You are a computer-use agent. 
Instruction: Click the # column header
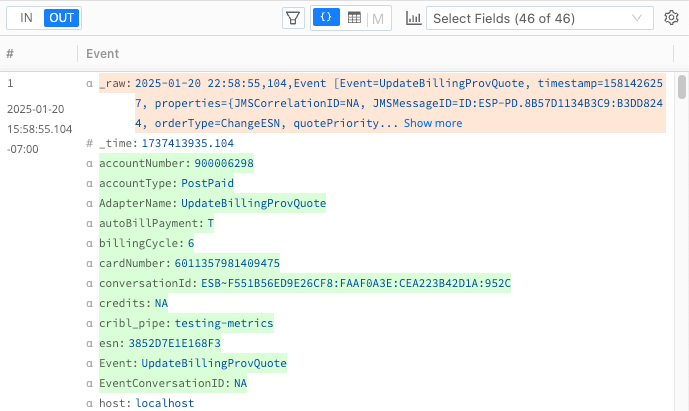click(x=10, y=54)
